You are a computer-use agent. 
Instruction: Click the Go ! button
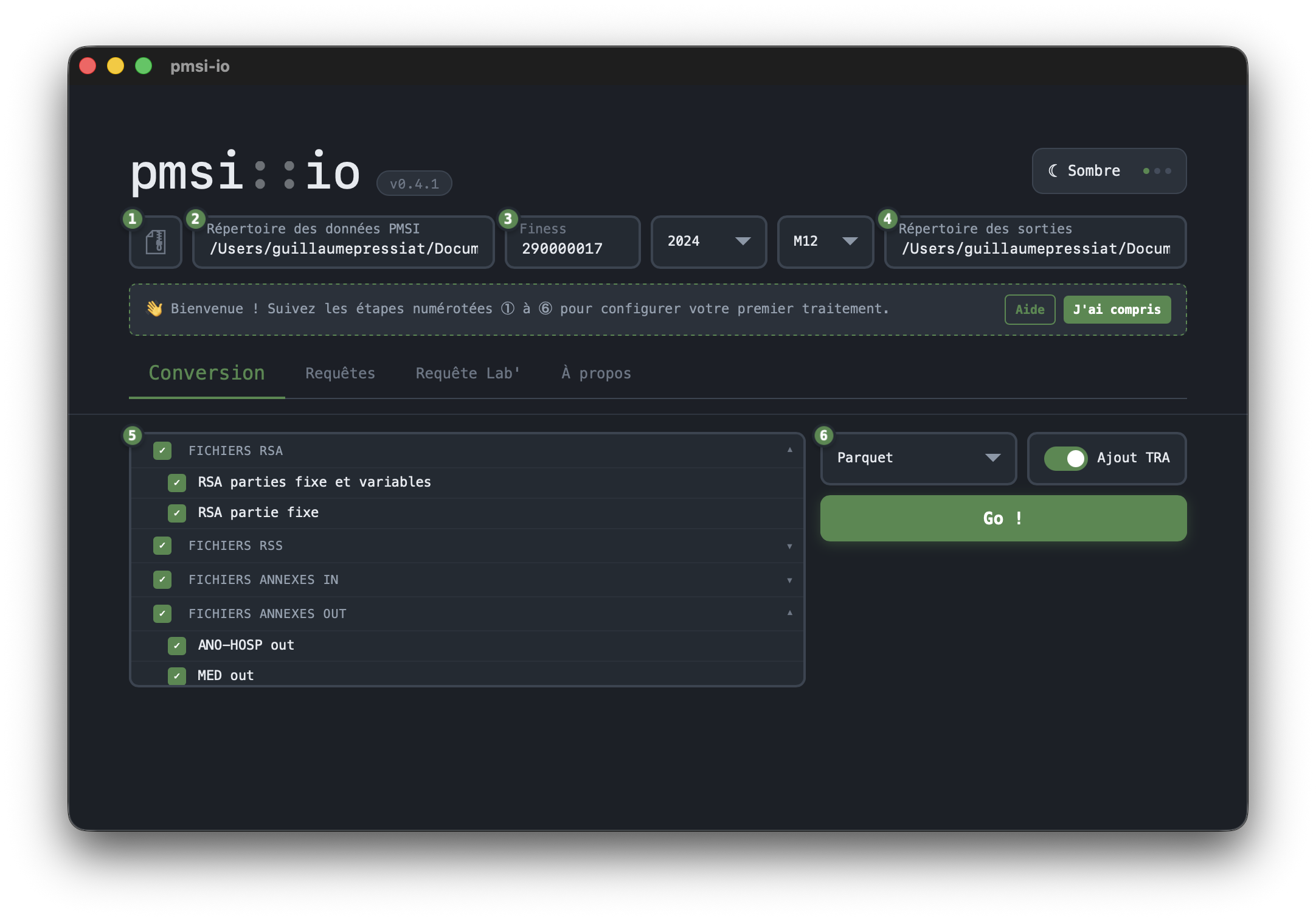1003,518
